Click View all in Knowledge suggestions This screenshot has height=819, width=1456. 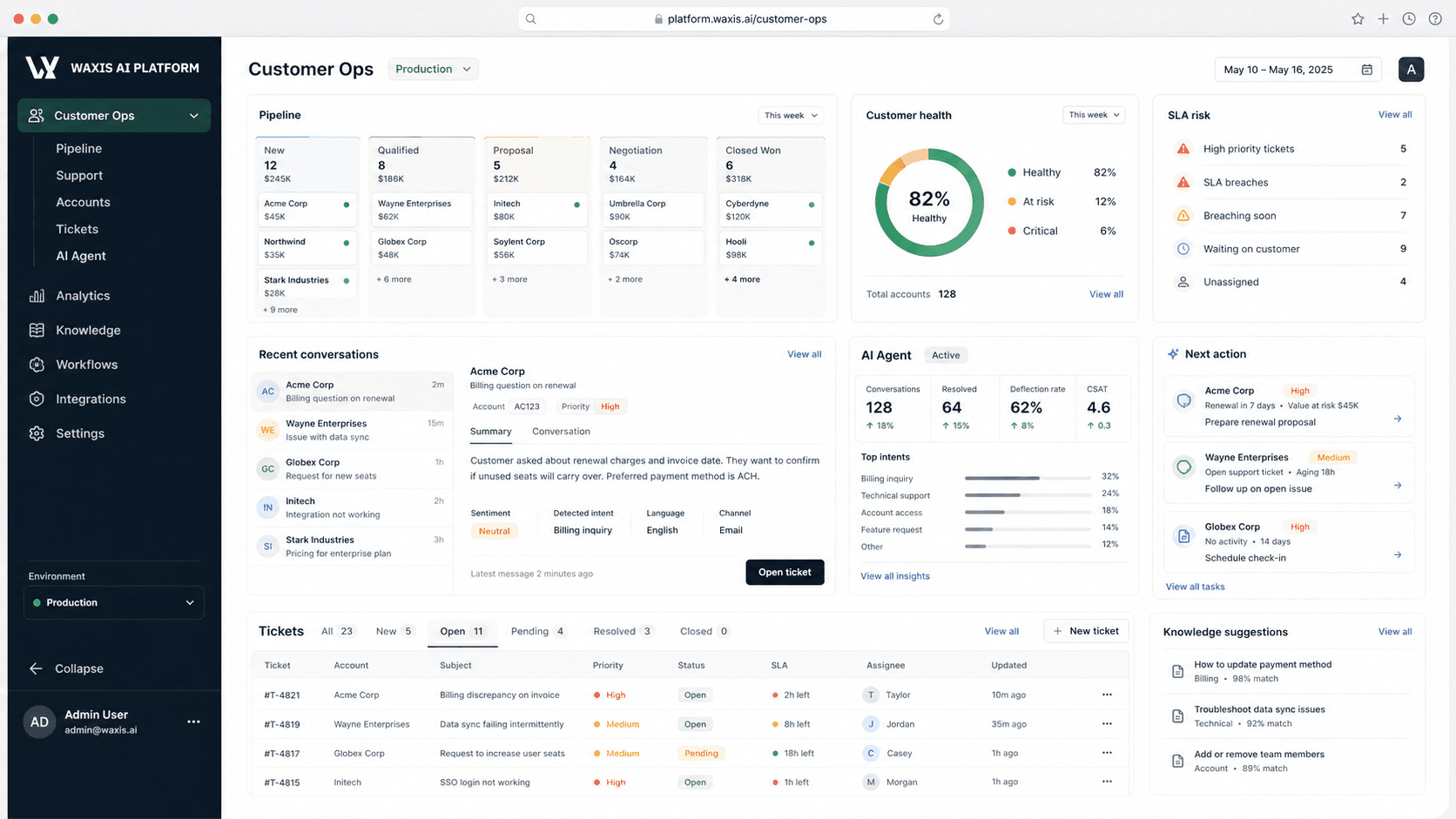click(1395, 632)
